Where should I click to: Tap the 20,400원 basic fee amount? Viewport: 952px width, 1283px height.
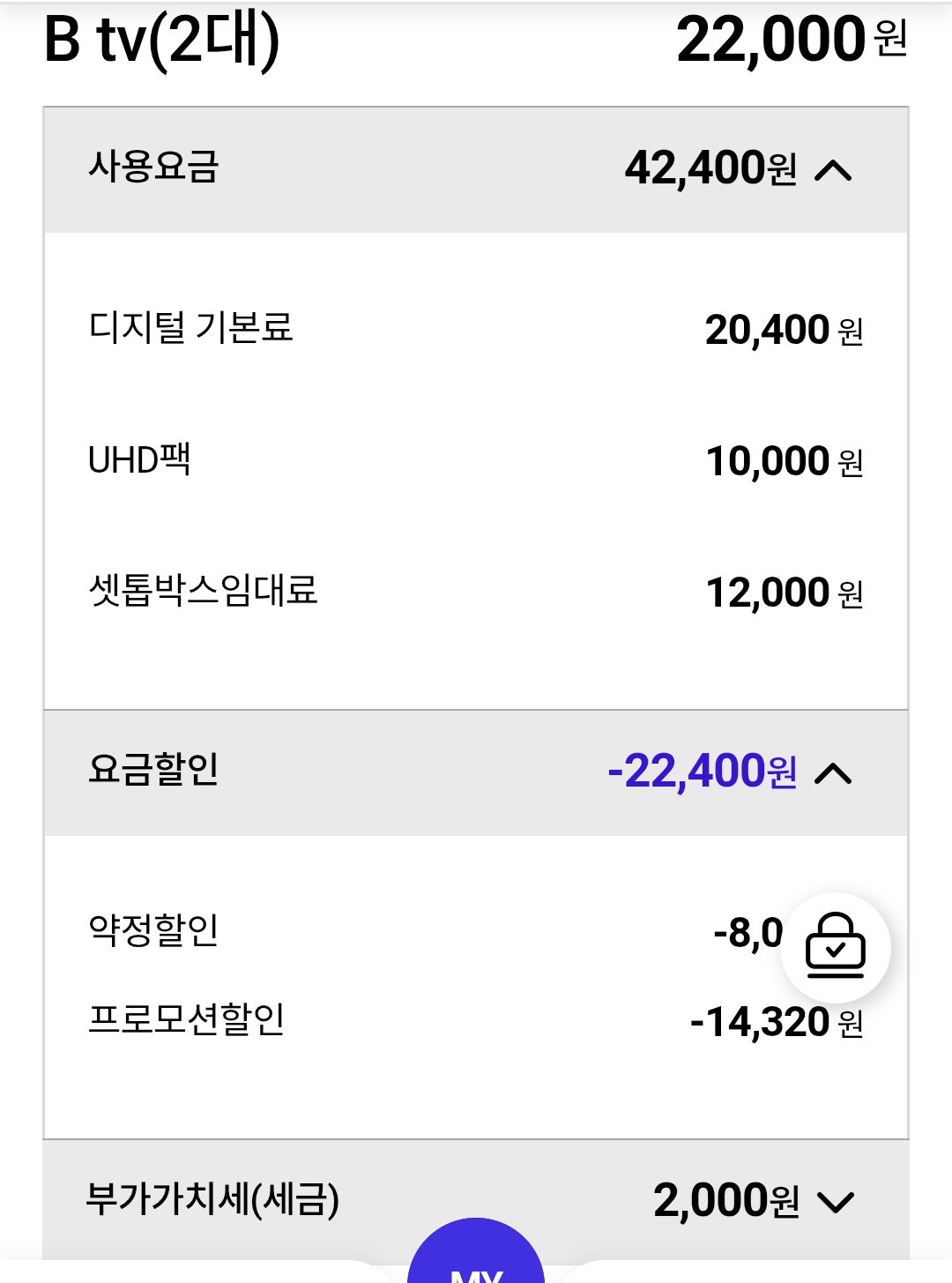point(784,331)
